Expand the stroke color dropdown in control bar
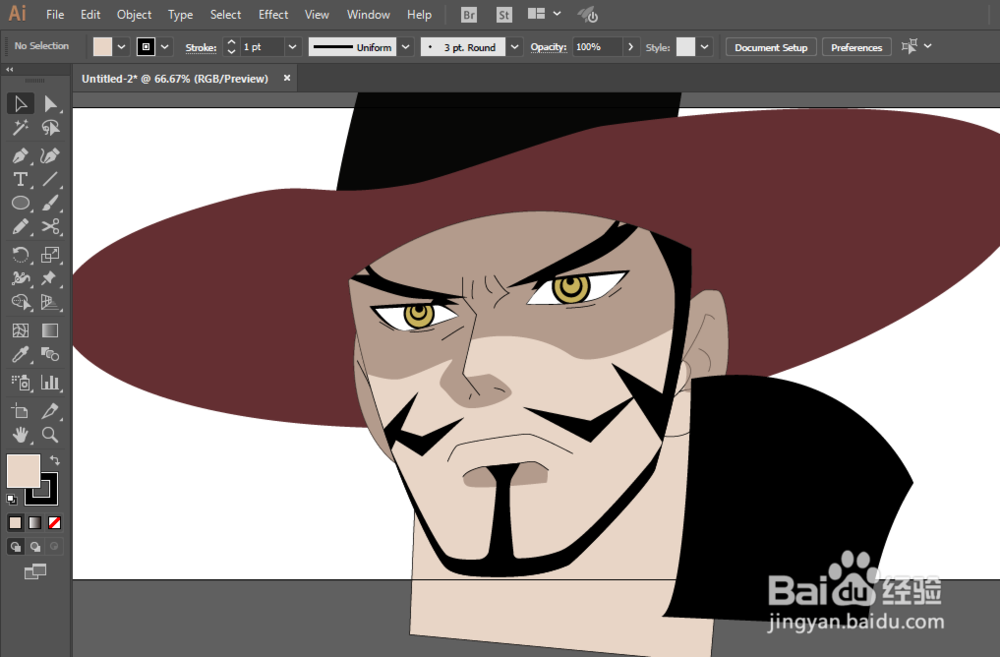Viewport: 1000px width, 657px height. pyautogui.click(x=165, y=47)
